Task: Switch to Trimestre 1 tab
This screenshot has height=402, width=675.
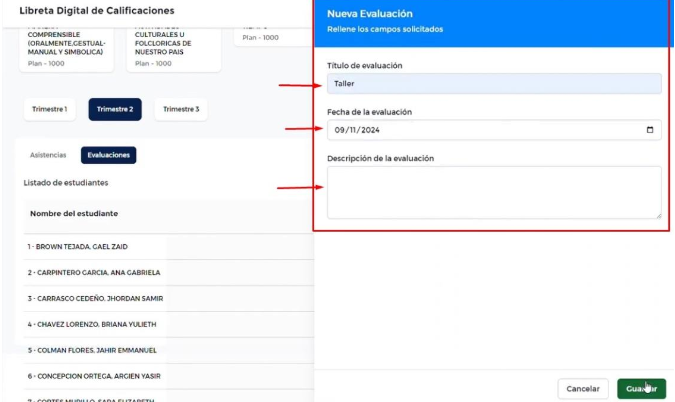Action: coord(51,109)
